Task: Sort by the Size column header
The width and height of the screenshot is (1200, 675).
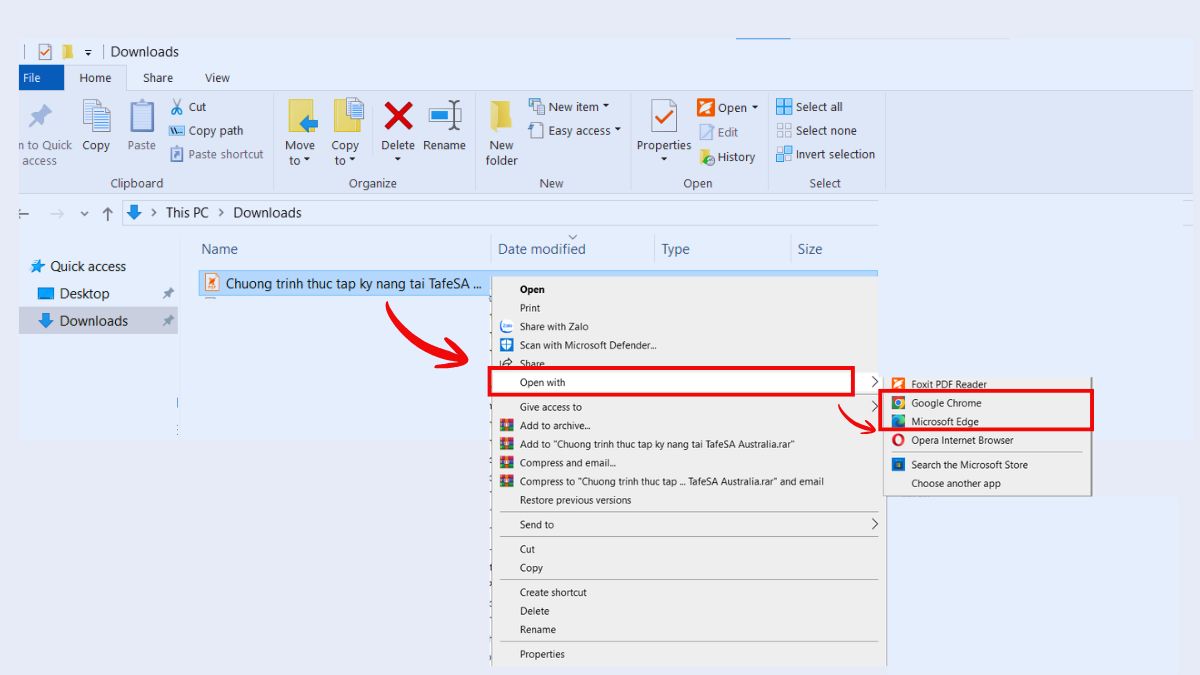Action: point(810,249)
